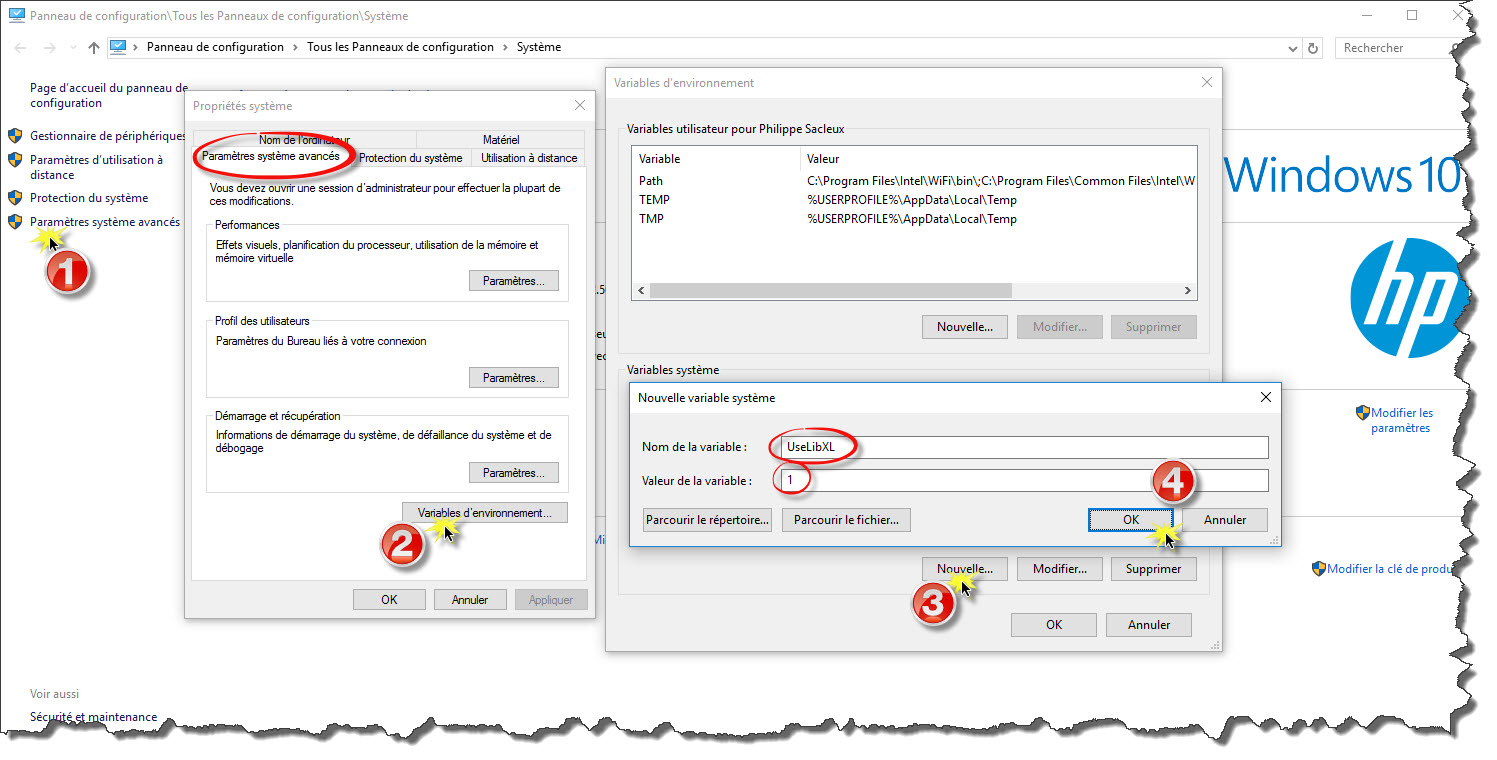Close the Propriétés système dialog with X
Image resolution: width=1497 pixels, height=760 pixels.
580,105
